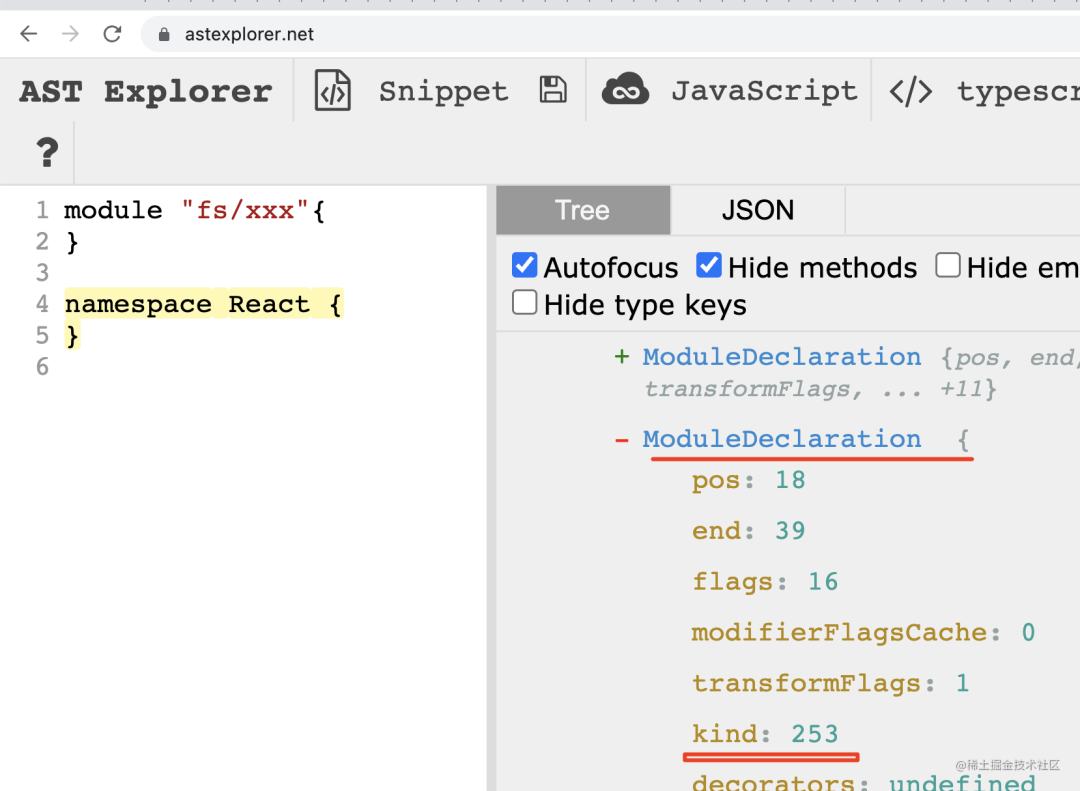
Task: Open the Snippet menu
Action: pos(444,91)
